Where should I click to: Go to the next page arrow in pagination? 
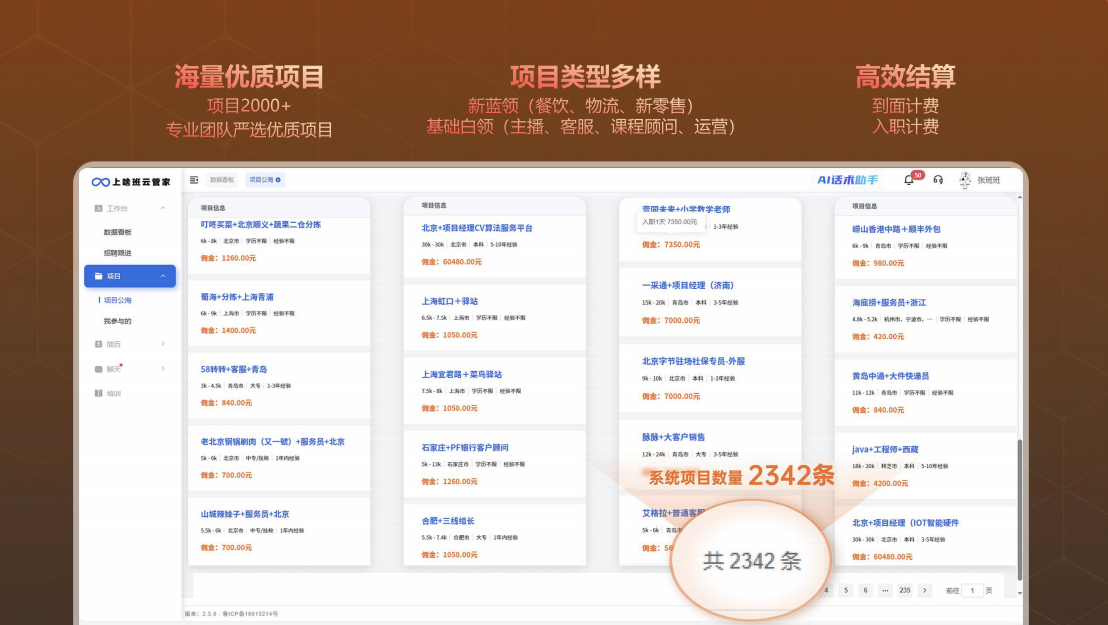925,590
